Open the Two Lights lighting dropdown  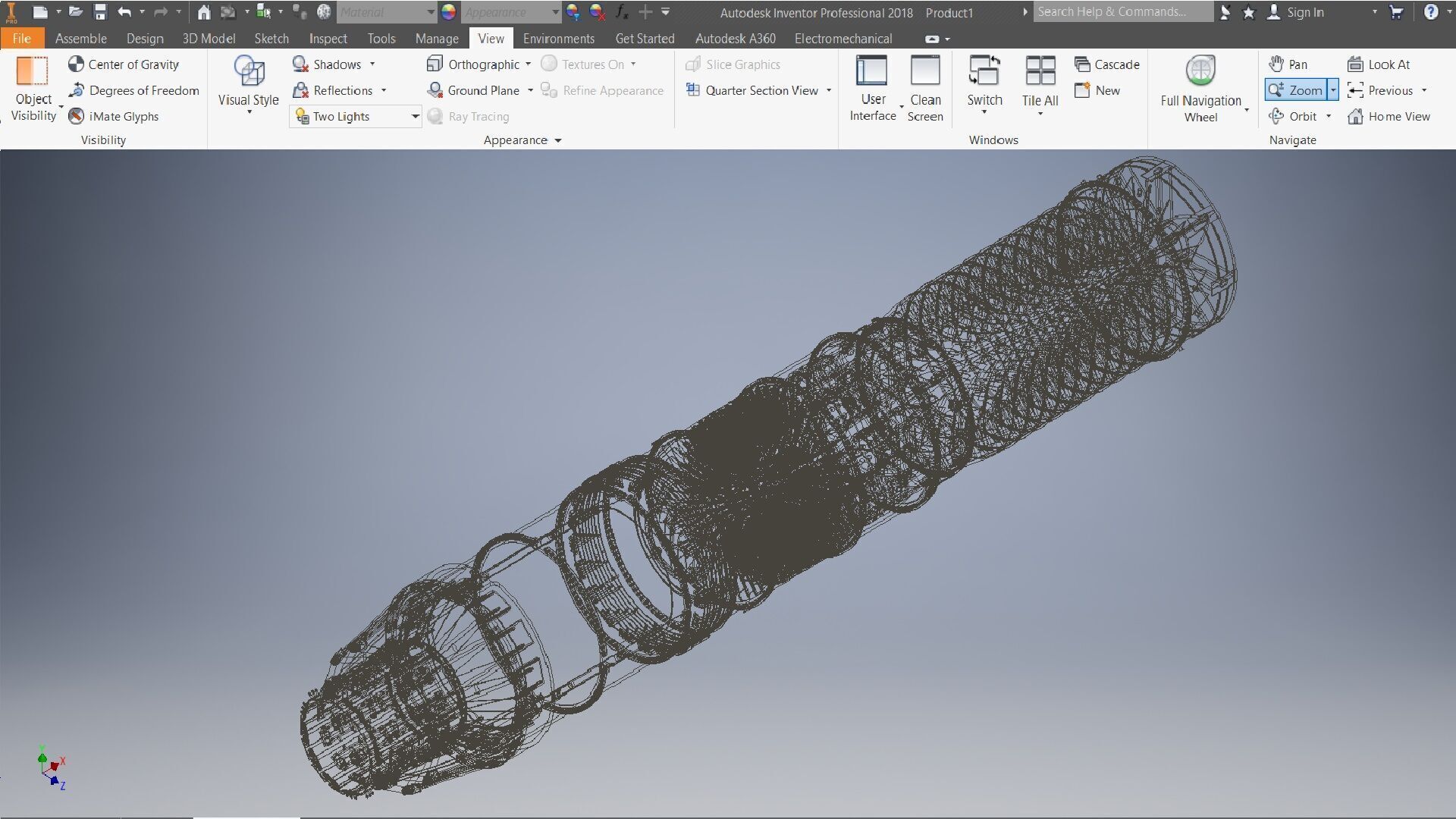(356, 116)
